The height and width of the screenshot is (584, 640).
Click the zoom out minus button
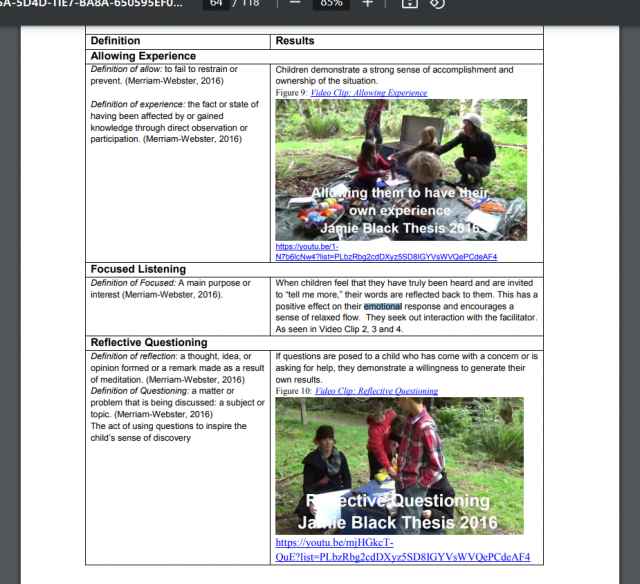[x=295, y=4]
